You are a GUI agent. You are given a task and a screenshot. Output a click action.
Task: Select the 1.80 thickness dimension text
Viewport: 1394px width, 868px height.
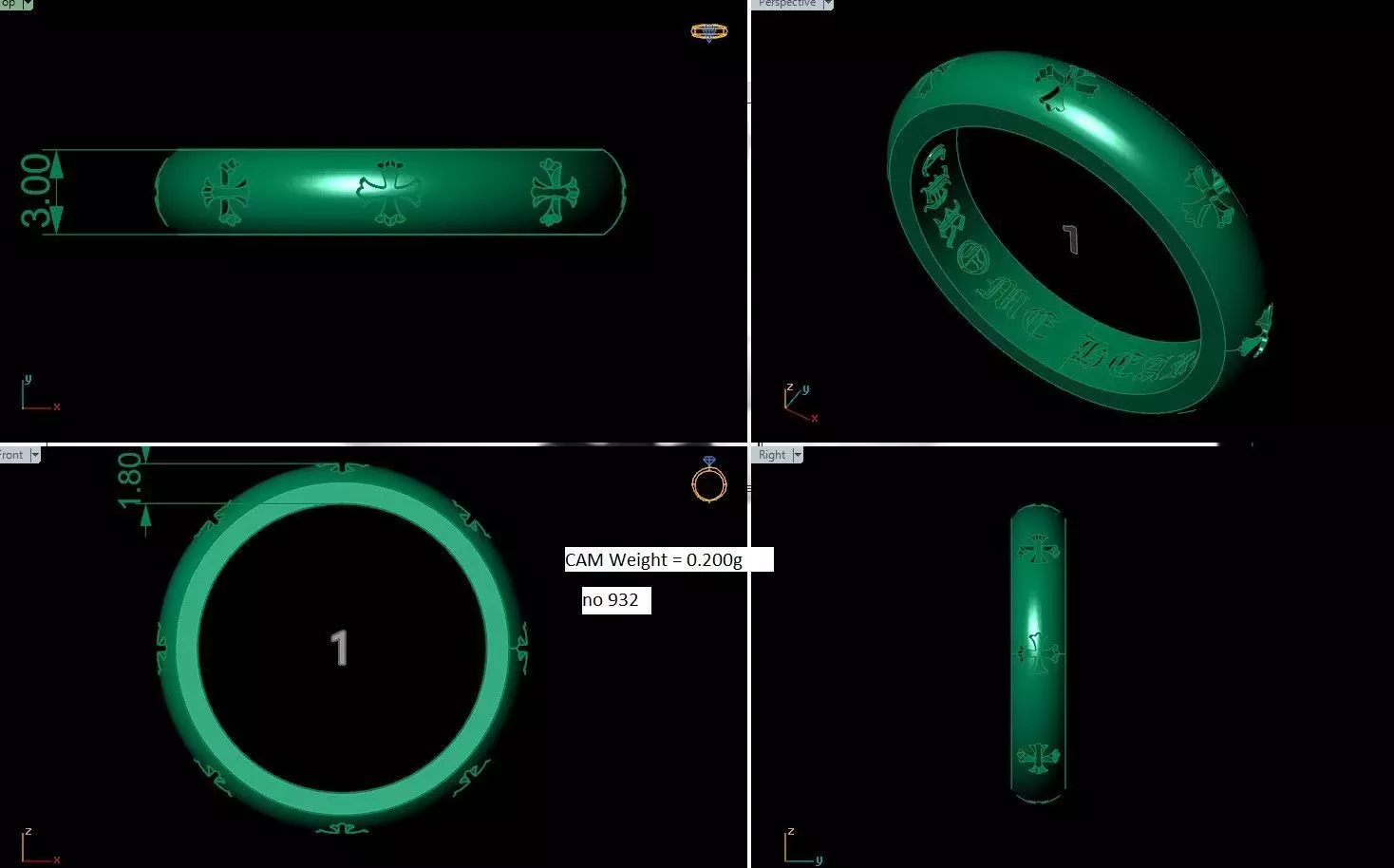pyautogui.click(x=130, y=480)
